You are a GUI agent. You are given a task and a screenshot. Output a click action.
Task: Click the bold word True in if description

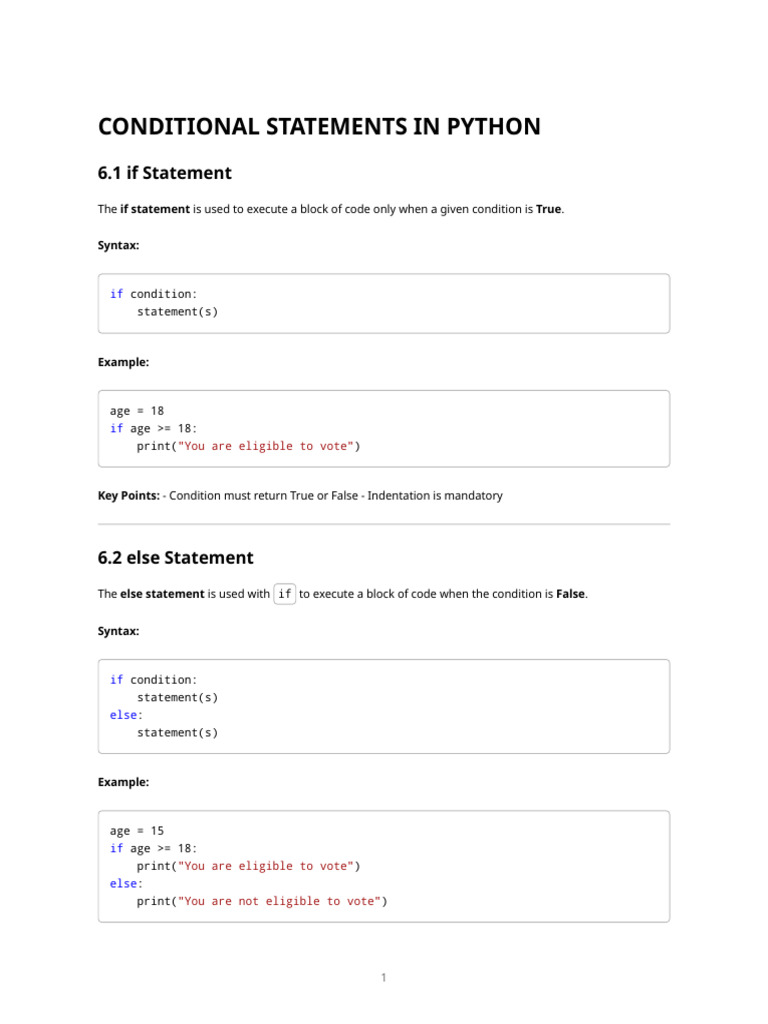(x=549, y=209)
